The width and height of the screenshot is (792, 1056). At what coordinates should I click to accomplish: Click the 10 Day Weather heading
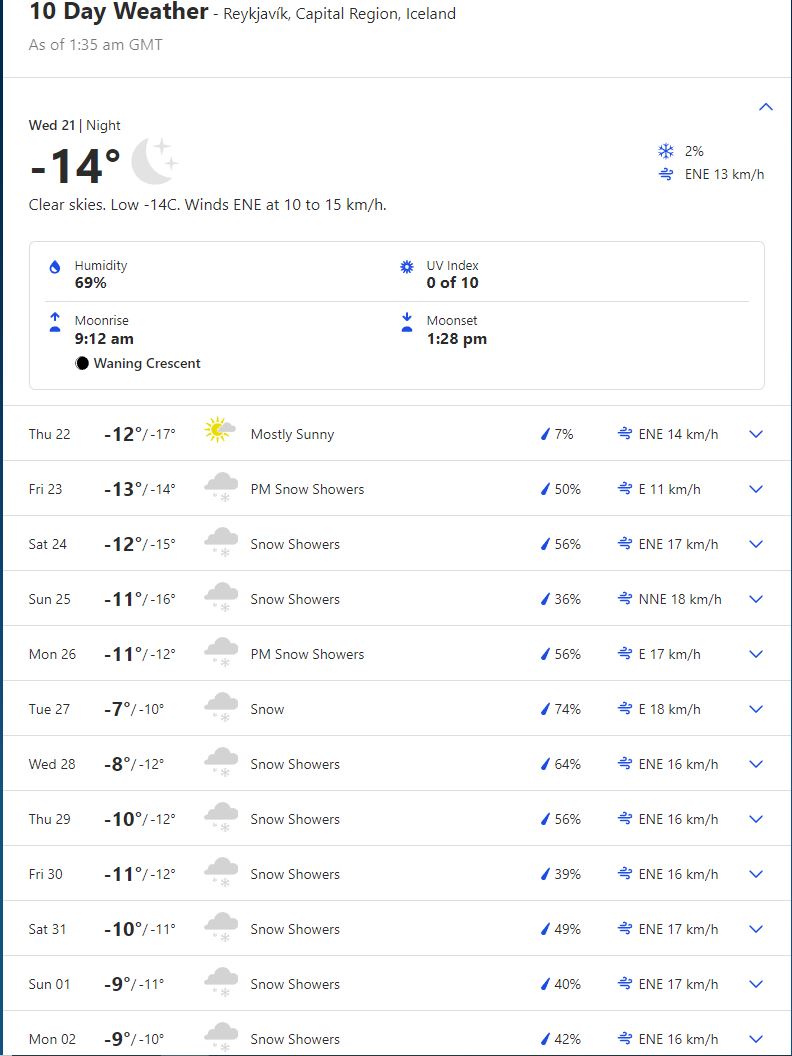click(x=119, y=11)
